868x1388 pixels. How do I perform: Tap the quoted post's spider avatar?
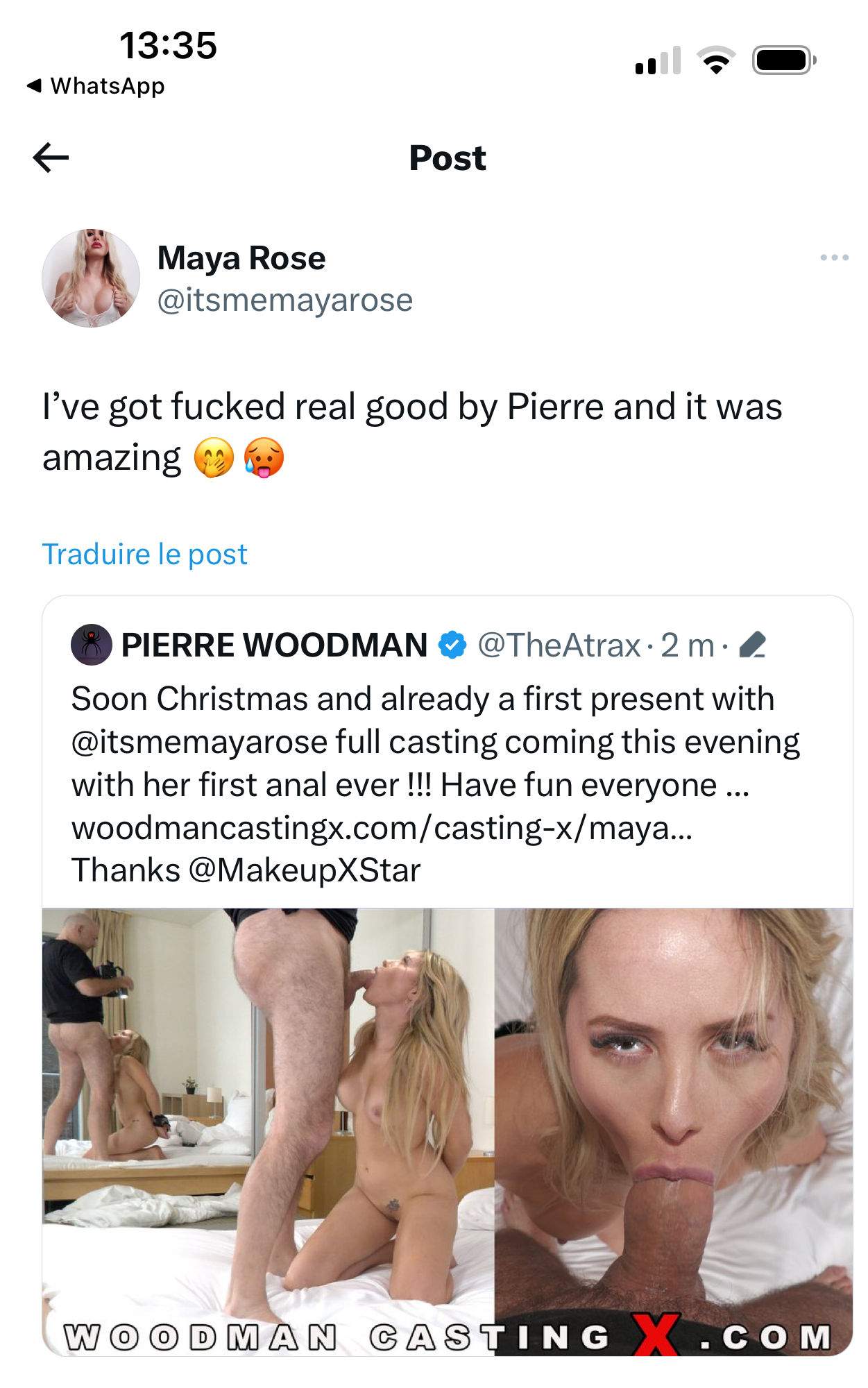[x=92, y=645]
